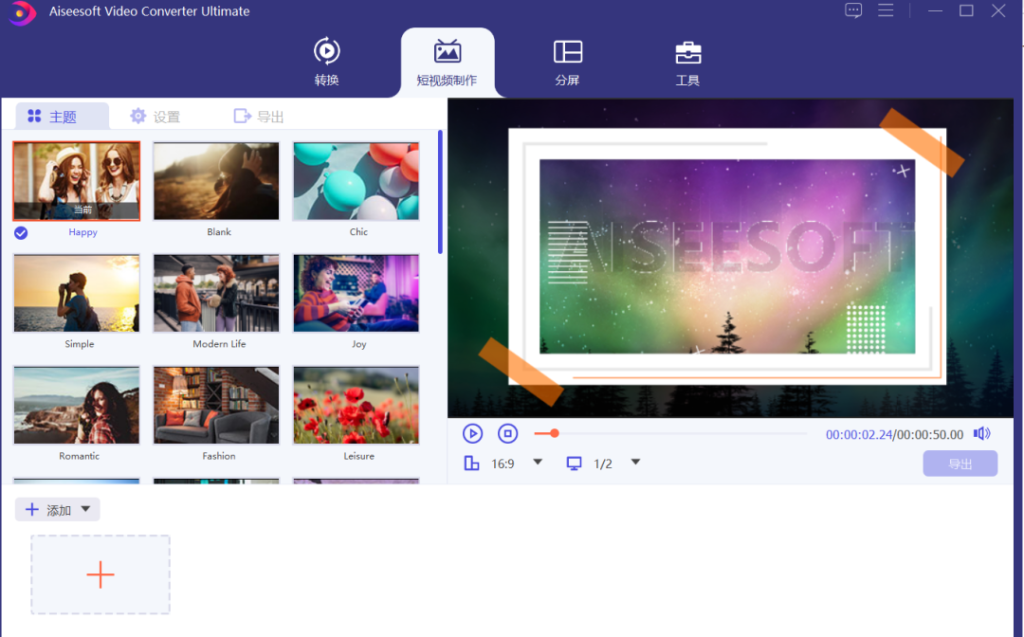Switch to the 设置 settings sub-tab

[x=155, y=116]
